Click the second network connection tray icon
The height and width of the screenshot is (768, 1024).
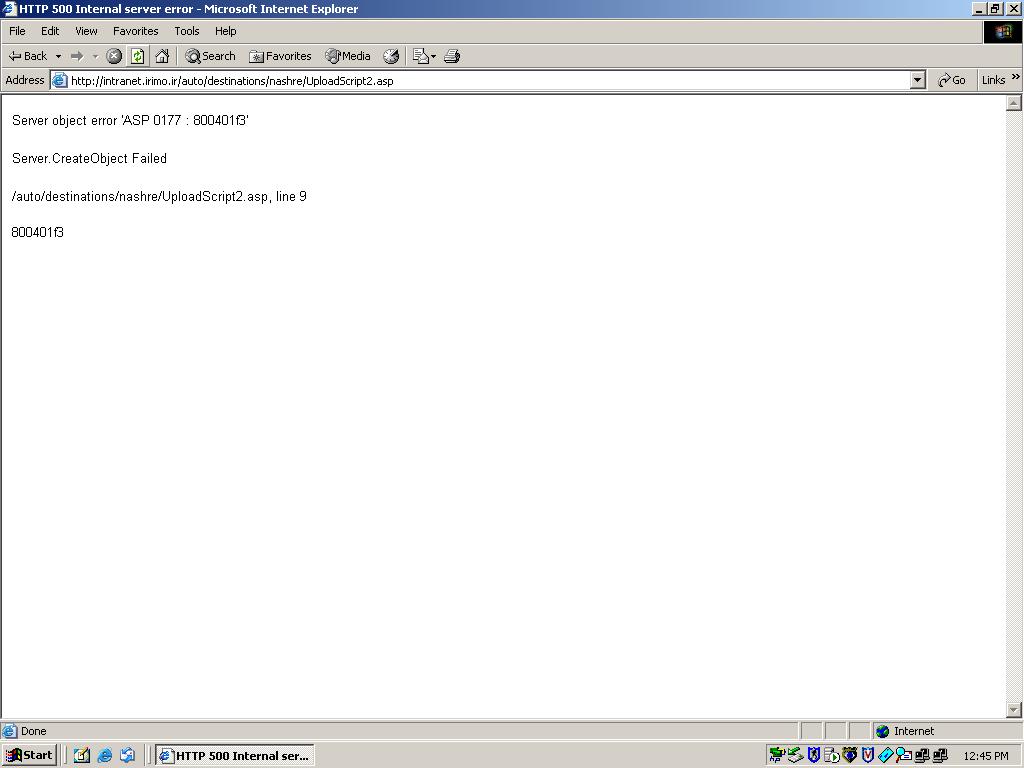click(940, 756)
